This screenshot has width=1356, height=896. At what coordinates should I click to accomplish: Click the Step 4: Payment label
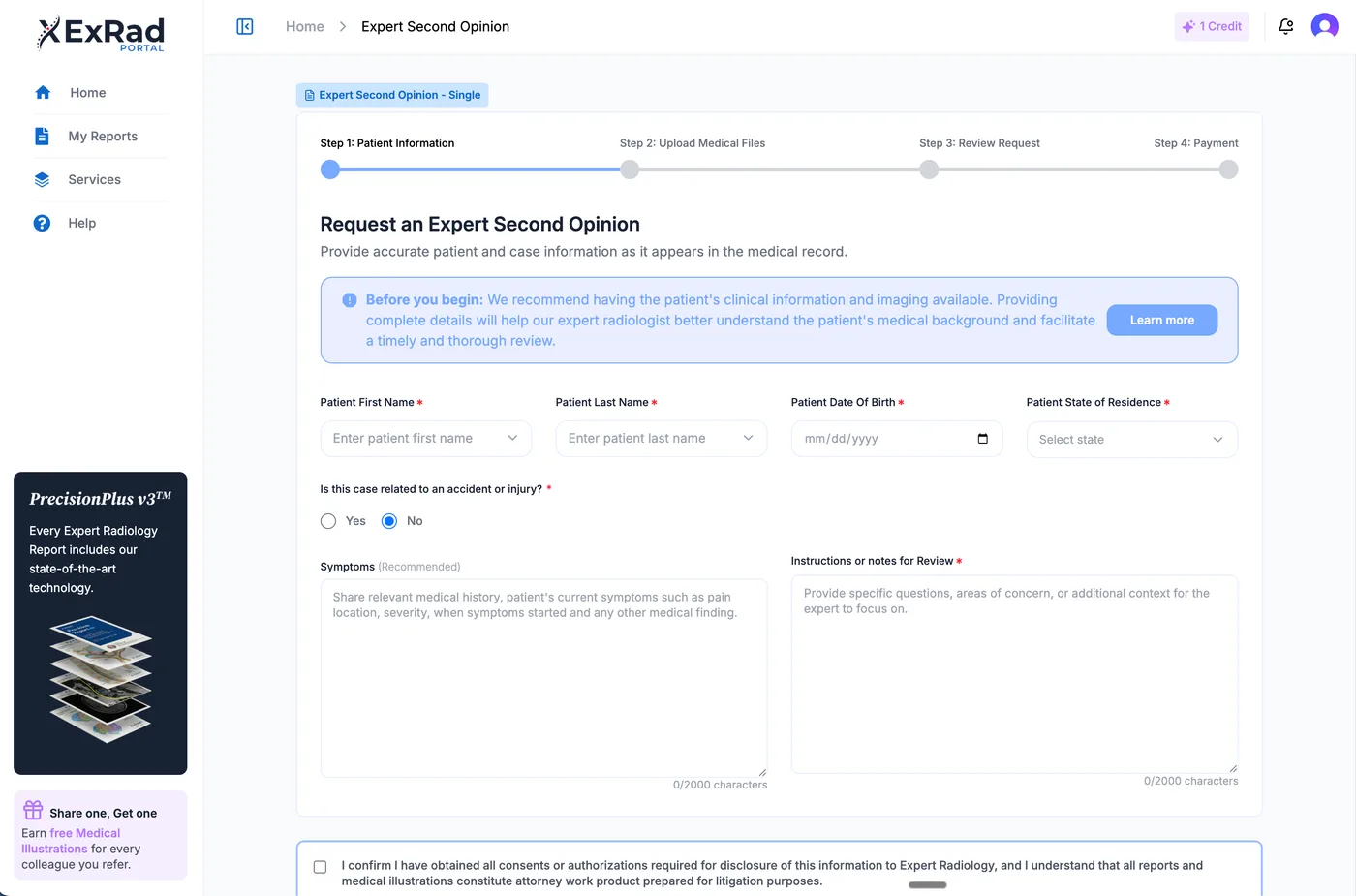(1196, 143)
